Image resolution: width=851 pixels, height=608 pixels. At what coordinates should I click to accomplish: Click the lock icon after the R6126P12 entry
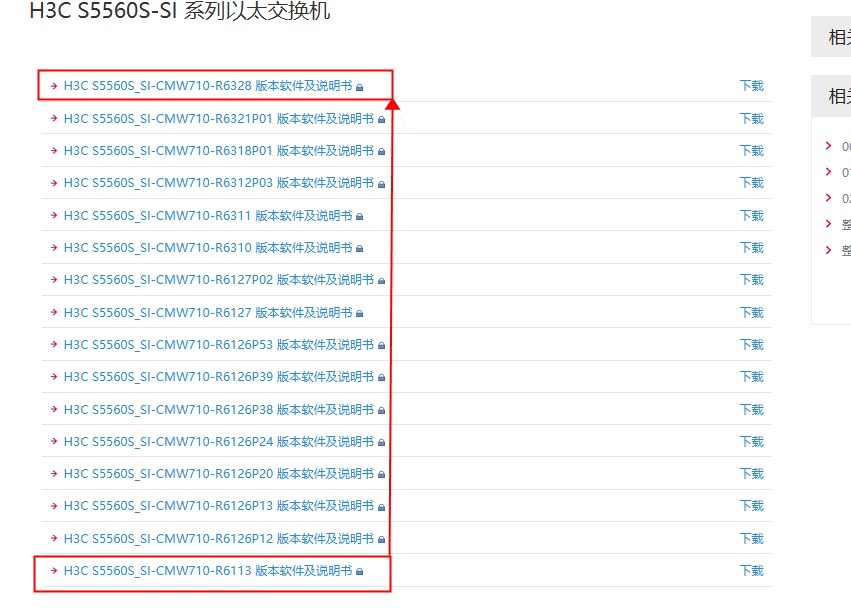[382, 540]
